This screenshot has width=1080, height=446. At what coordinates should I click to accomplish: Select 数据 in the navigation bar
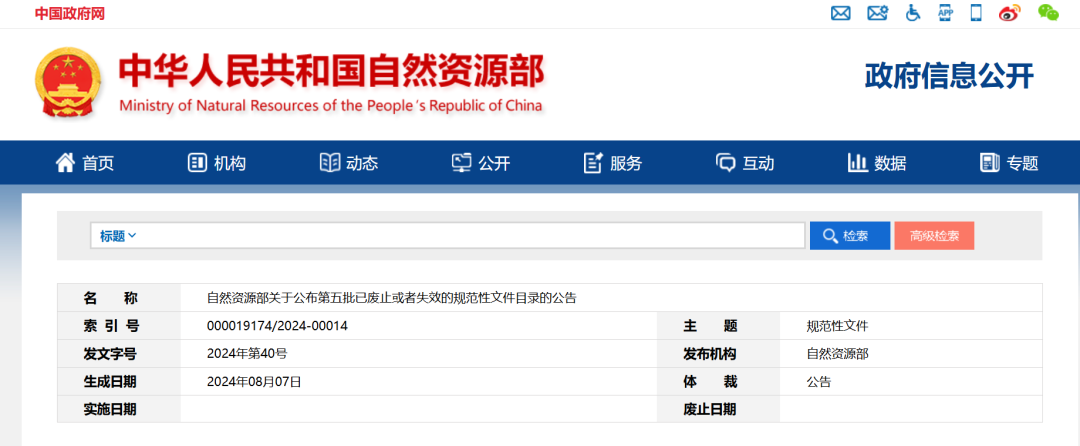tap(876, 163)
